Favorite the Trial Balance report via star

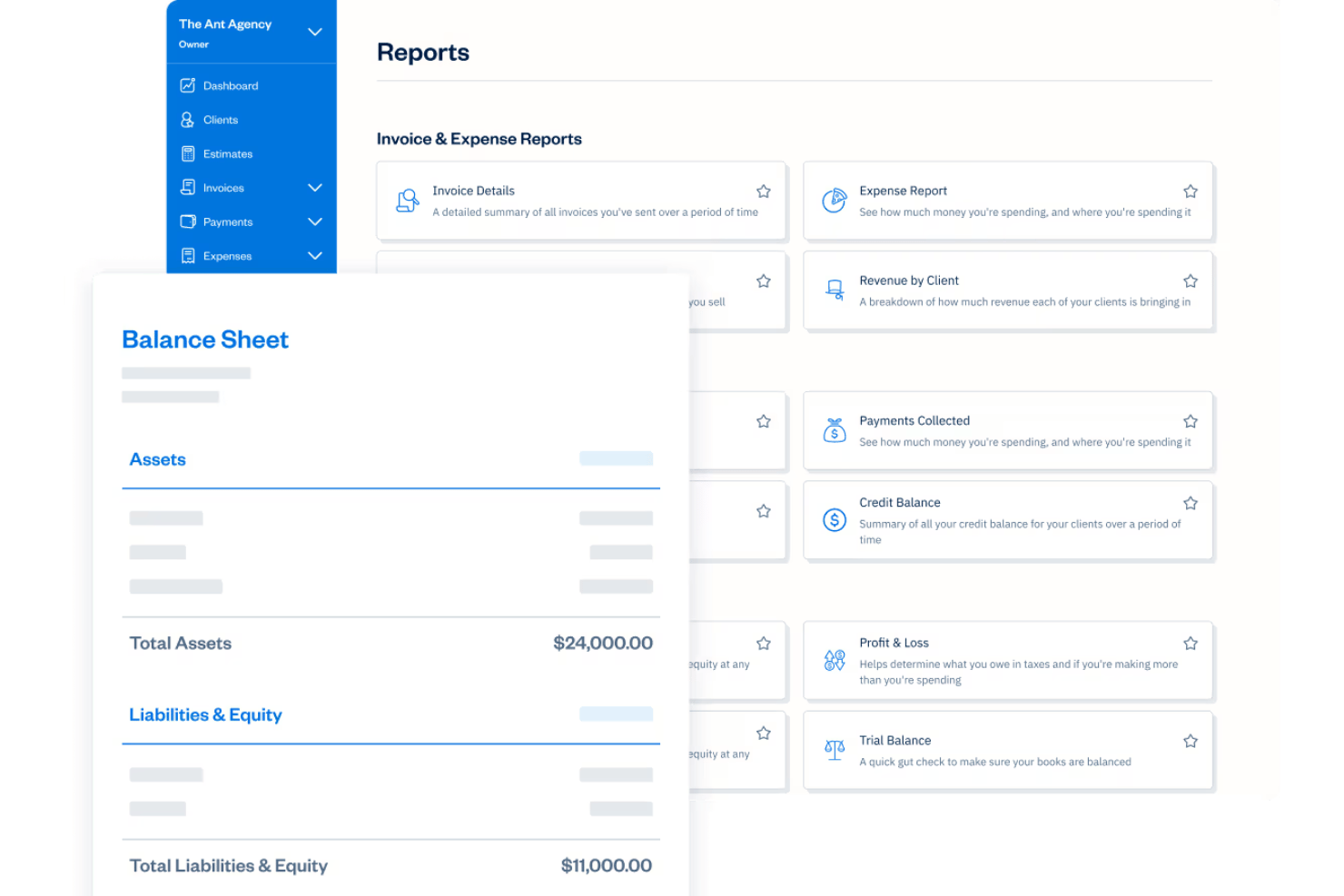point(1191,742)
